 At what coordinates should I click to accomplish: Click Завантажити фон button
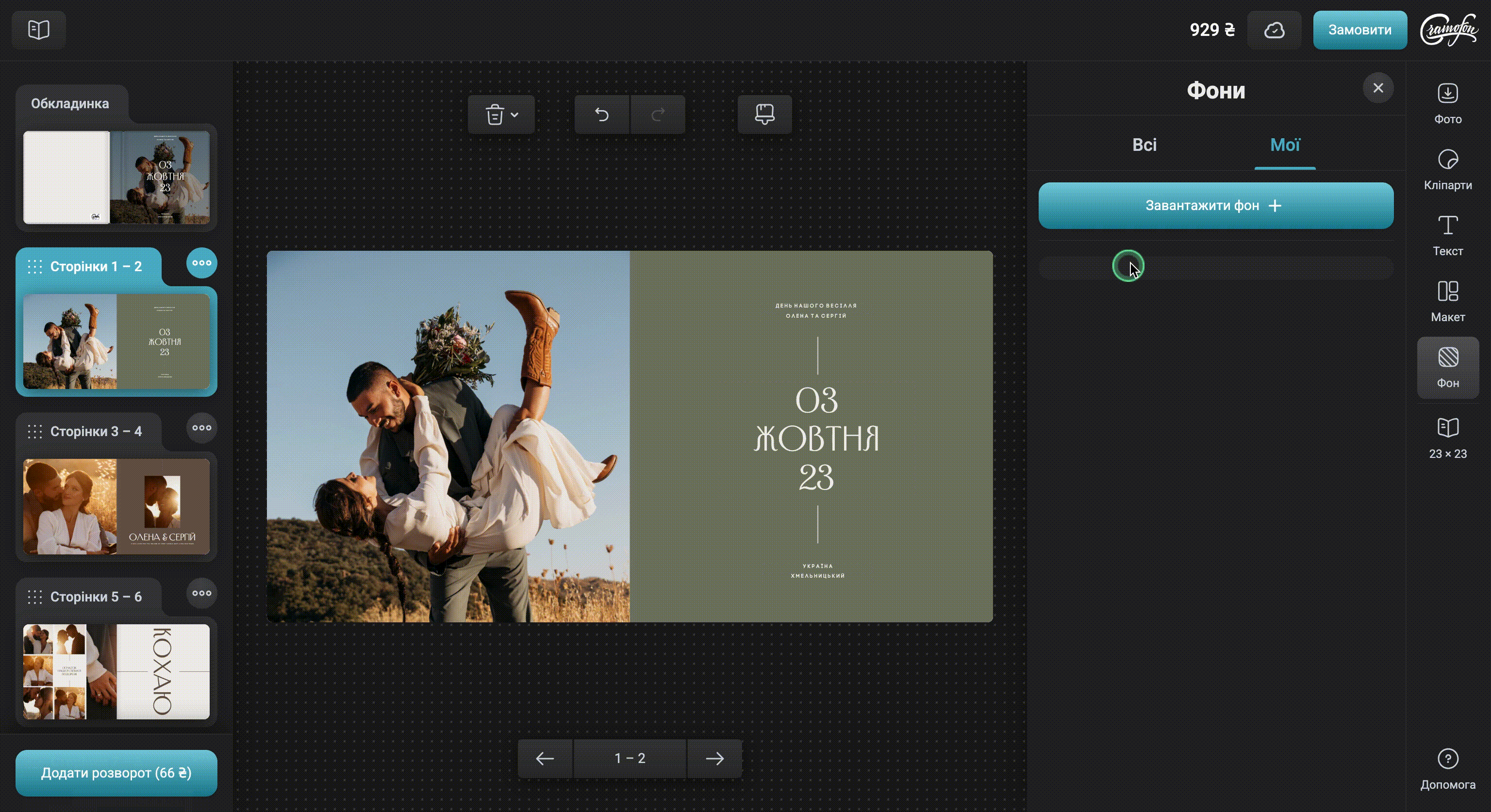[x=1215, y=206]
